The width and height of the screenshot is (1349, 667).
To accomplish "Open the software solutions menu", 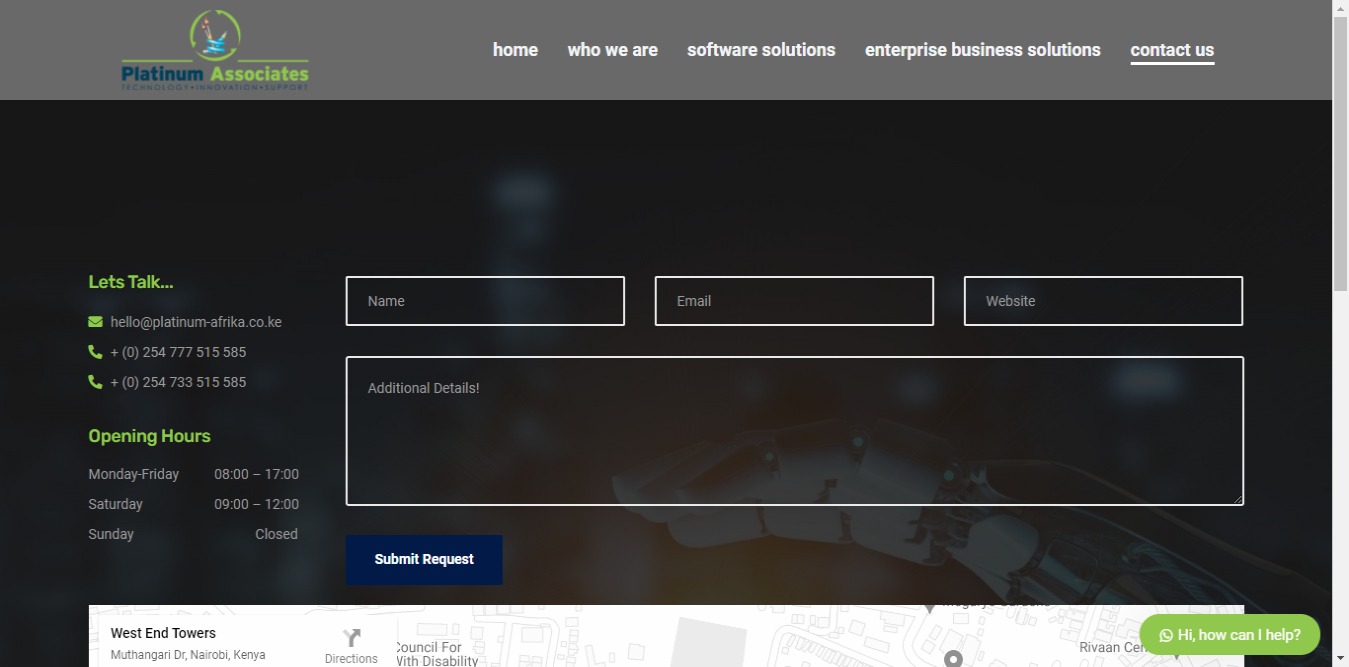I will point(761,50).
